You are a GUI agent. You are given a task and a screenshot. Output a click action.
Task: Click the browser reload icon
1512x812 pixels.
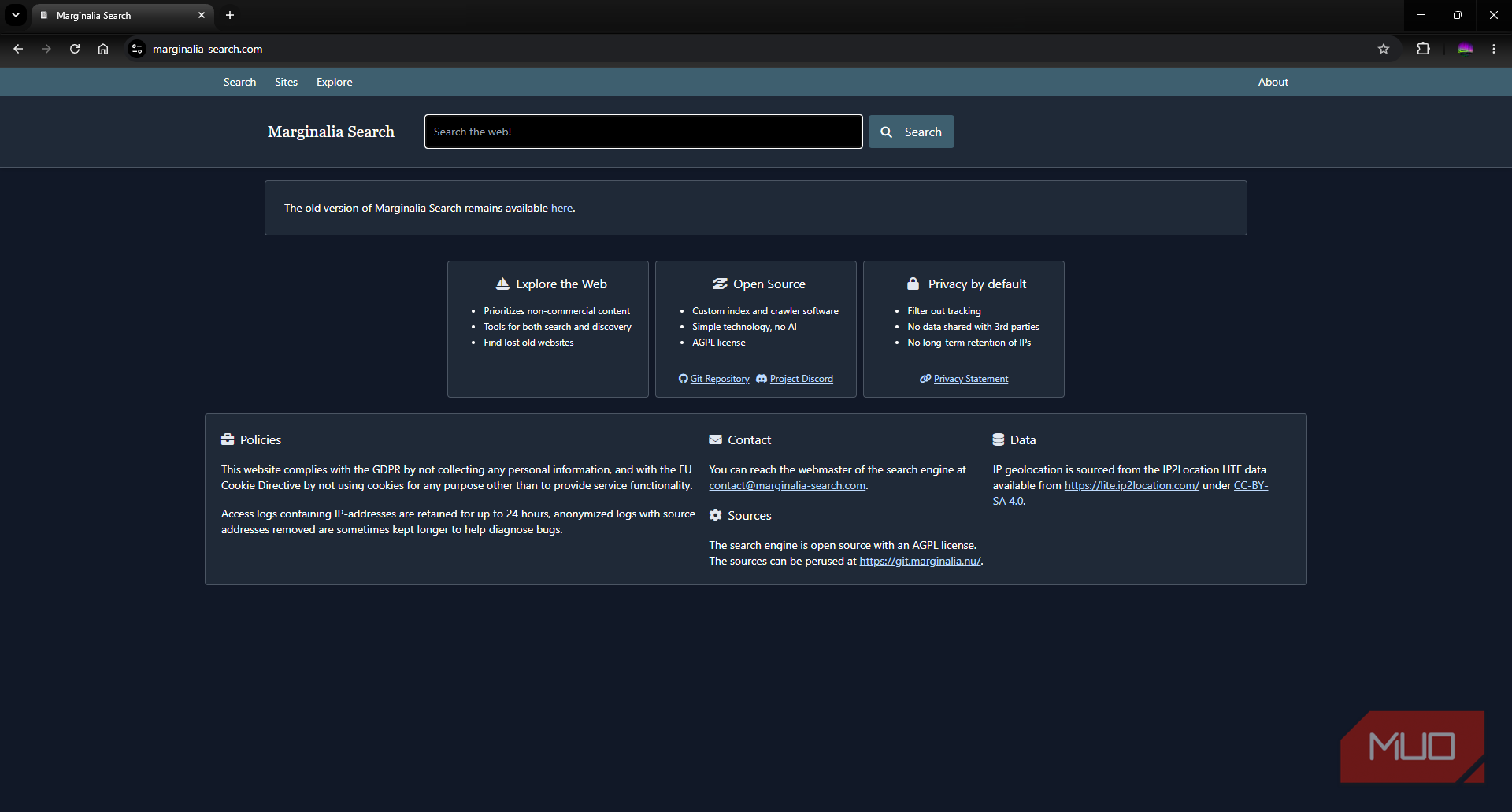pos(75,49)
